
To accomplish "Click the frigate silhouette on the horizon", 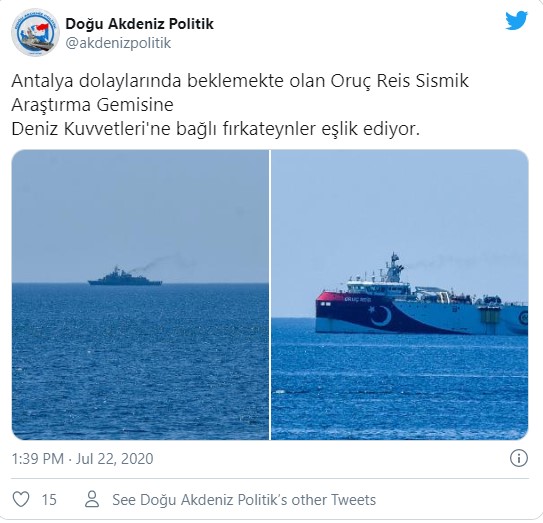I will [125, 276].
